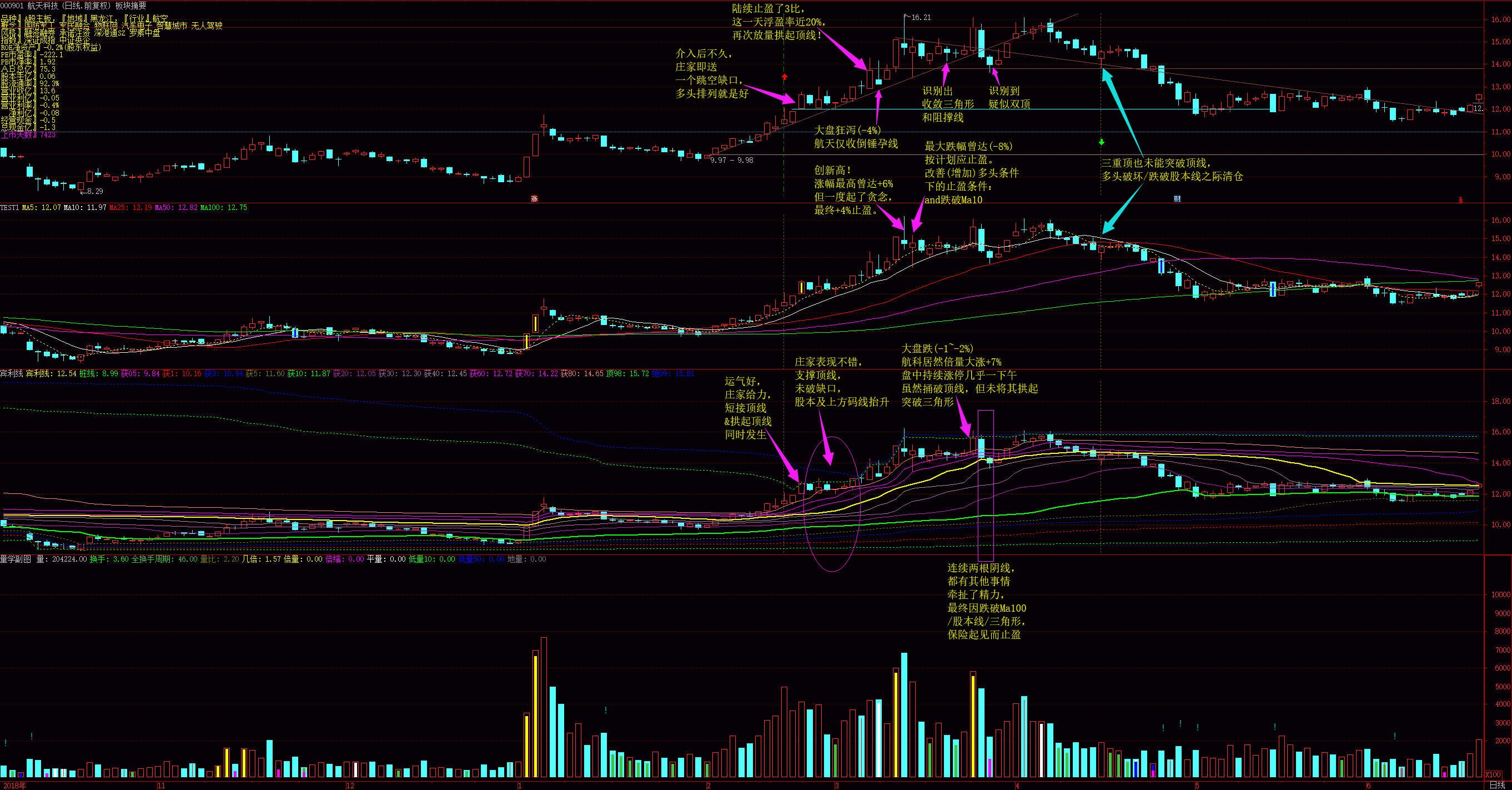Image resolution: width=1512 pixels, height=790 pixels.
Task: Click month 6 on time axis
Action: [x=1368, y=786]
